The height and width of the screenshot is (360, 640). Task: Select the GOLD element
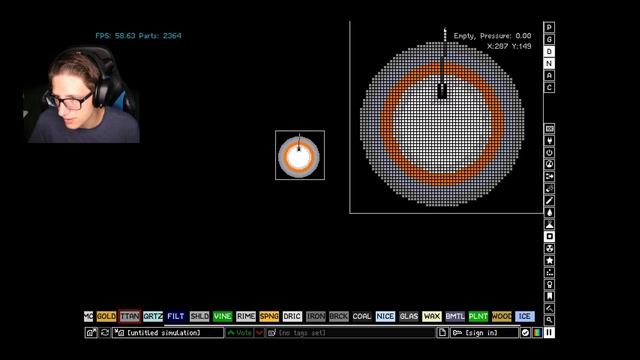tap(106, 316)
